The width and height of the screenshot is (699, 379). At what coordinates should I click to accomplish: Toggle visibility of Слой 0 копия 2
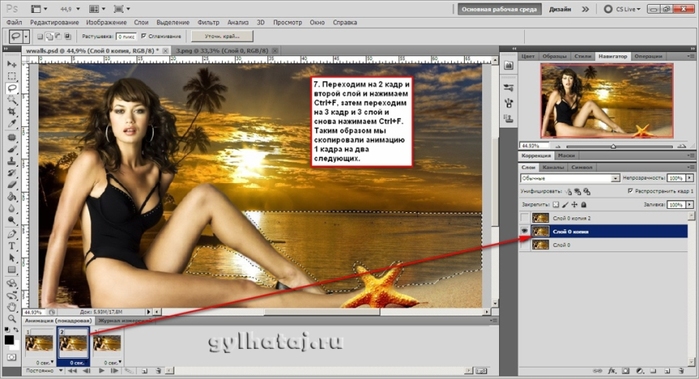pos(525,218)
